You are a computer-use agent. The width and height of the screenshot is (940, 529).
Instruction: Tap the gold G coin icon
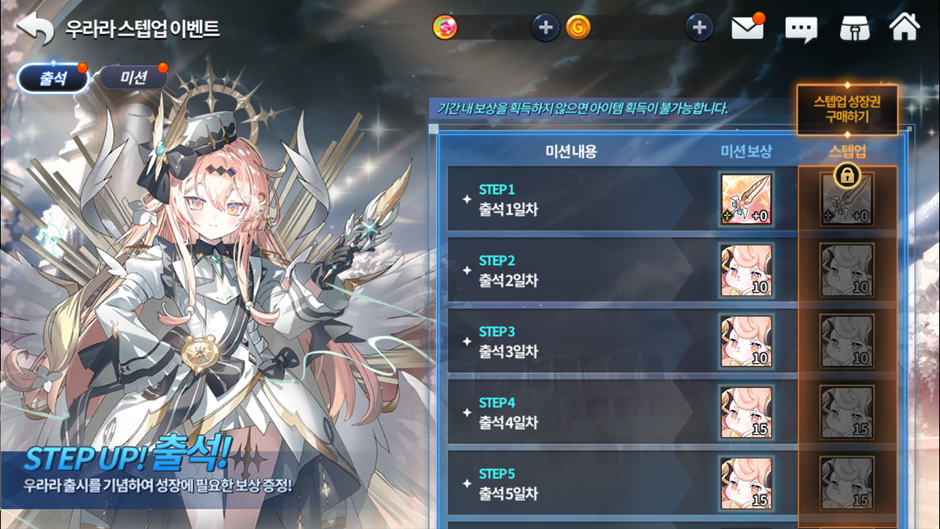click(x=579, y=28)
